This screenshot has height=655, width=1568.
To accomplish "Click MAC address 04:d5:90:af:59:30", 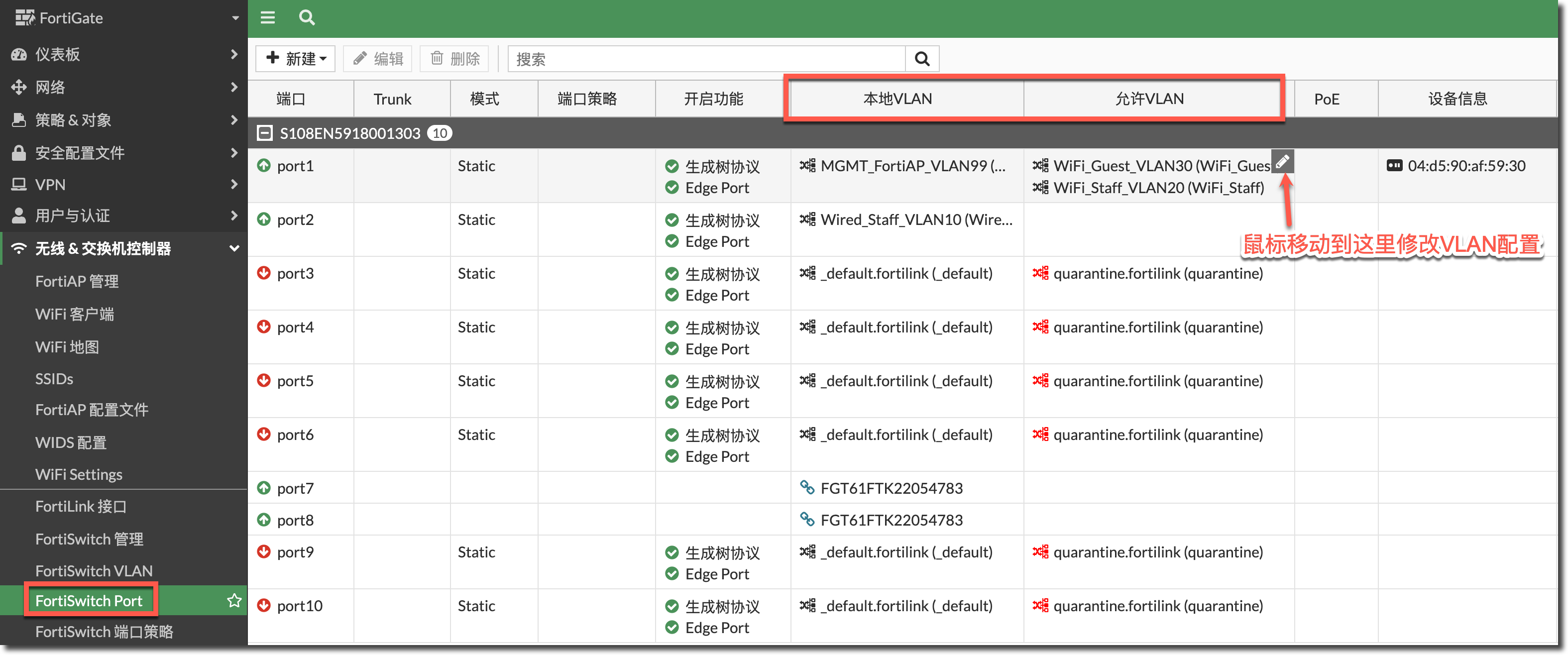I will (1466, 166).
